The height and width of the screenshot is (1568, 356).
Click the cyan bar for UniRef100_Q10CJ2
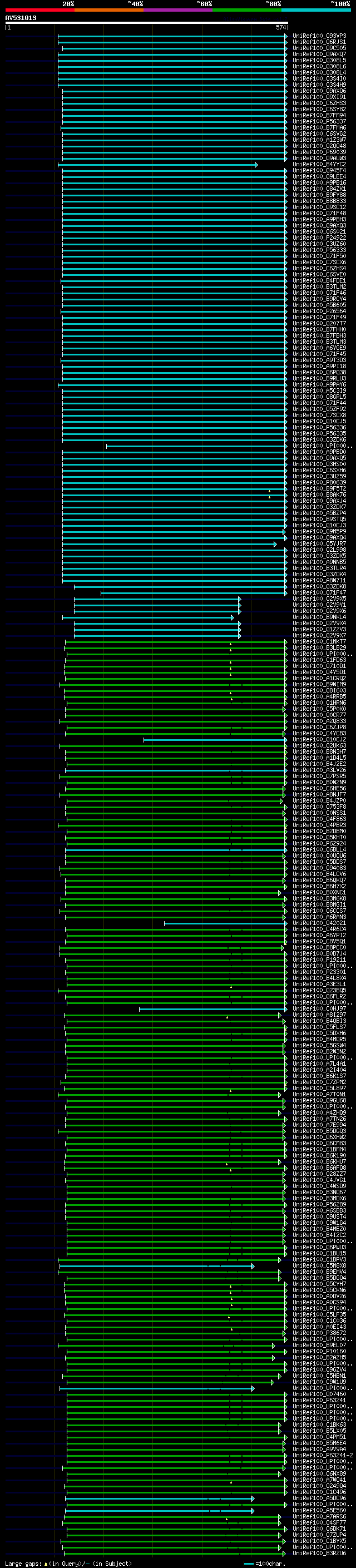(x=215, y=740)
